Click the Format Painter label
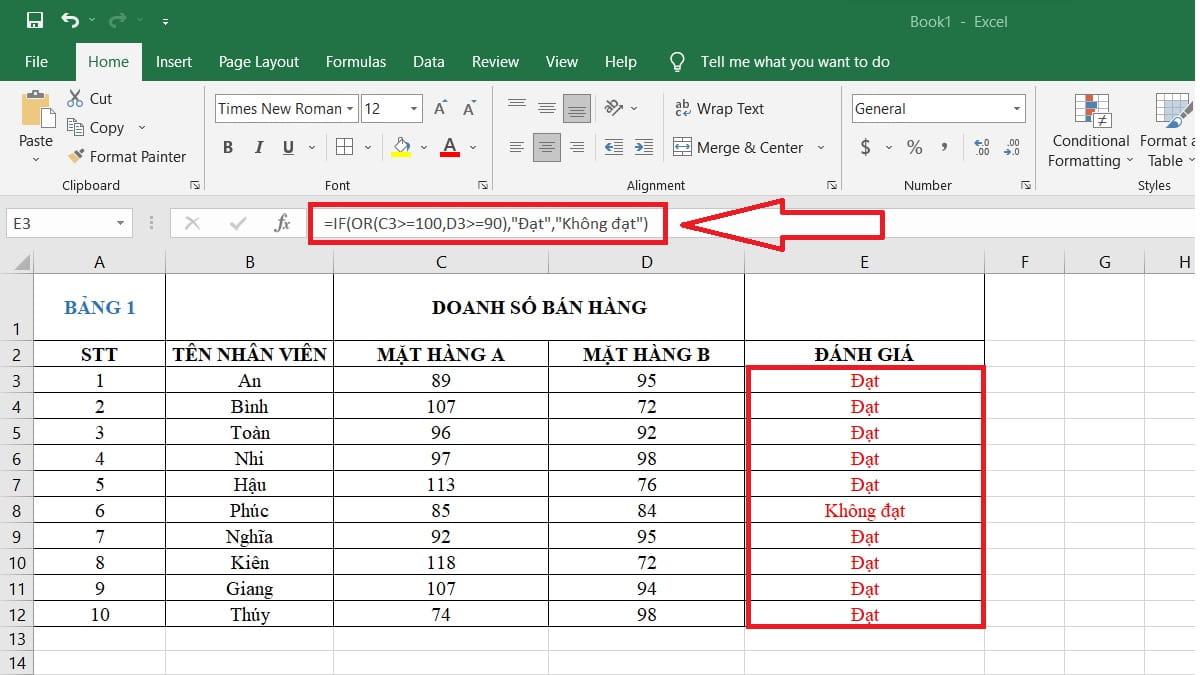This screenshot has width=1200, height=675. click(138, 157)
